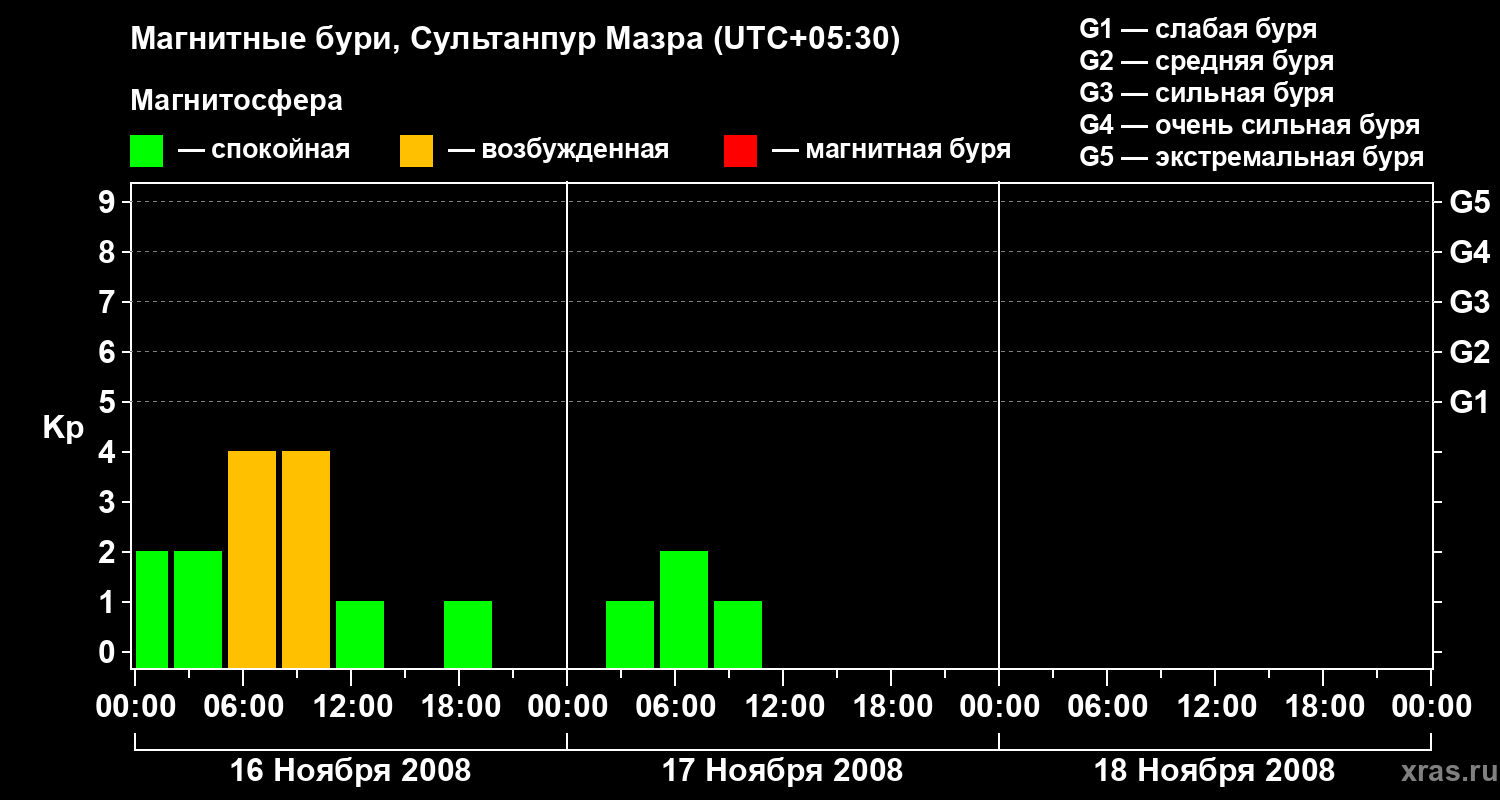The width and height of the screenshot is (1500, 800).
Task: Click the 00:00 label starting 16 November
Action: tap(136, 707)
